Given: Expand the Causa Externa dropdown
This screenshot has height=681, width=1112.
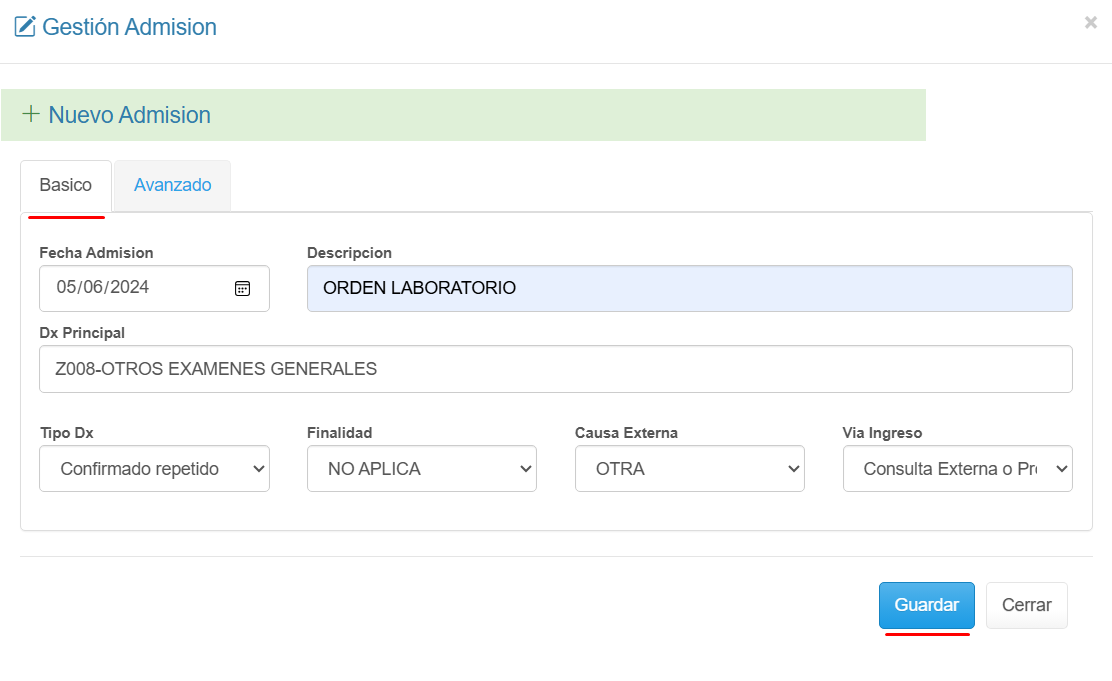Looking at the screenshot, I should pyautogui.click(x=689, y=468).
